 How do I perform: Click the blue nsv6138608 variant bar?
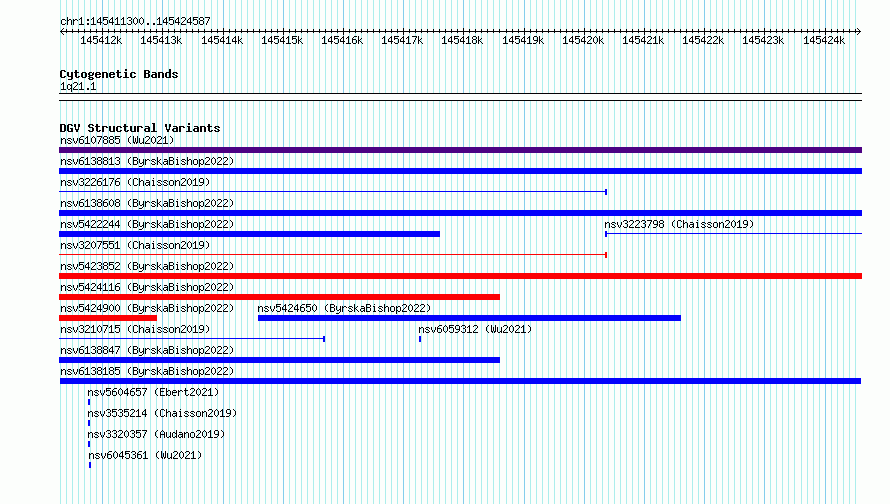[x=460, y=213]
